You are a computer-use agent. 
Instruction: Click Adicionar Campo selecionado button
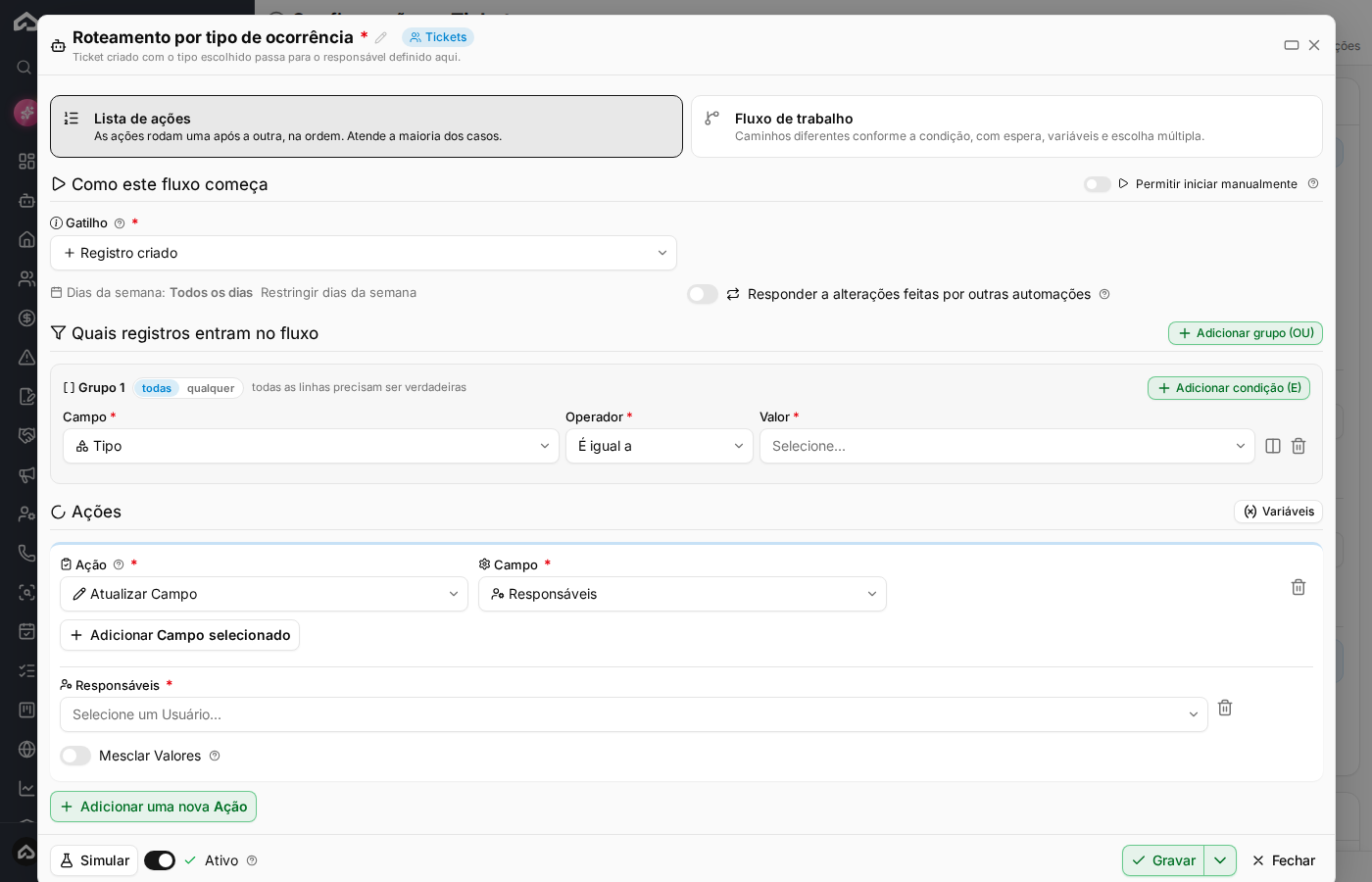[179, 635]
